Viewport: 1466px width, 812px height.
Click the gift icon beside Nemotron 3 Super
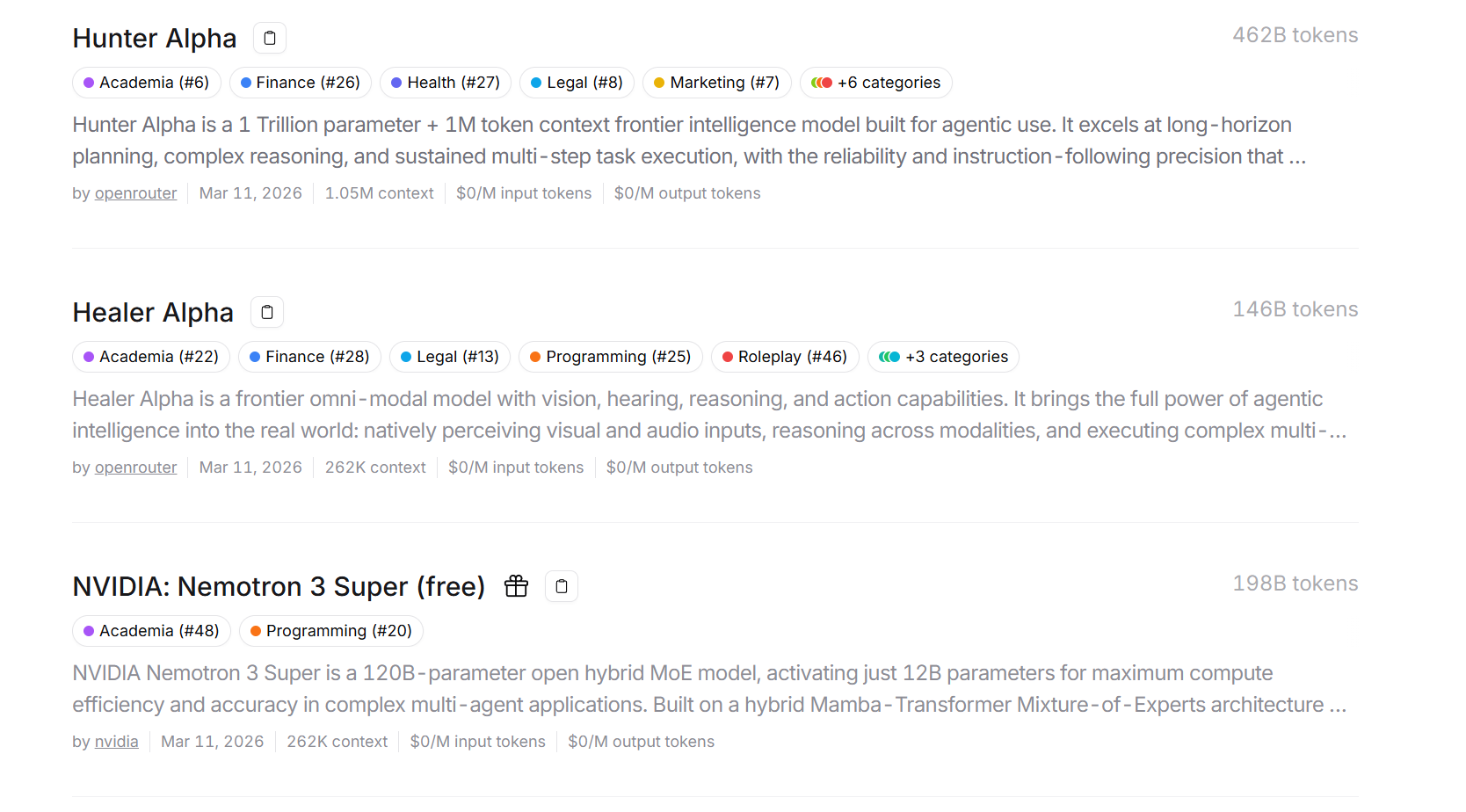click(516, 586)
